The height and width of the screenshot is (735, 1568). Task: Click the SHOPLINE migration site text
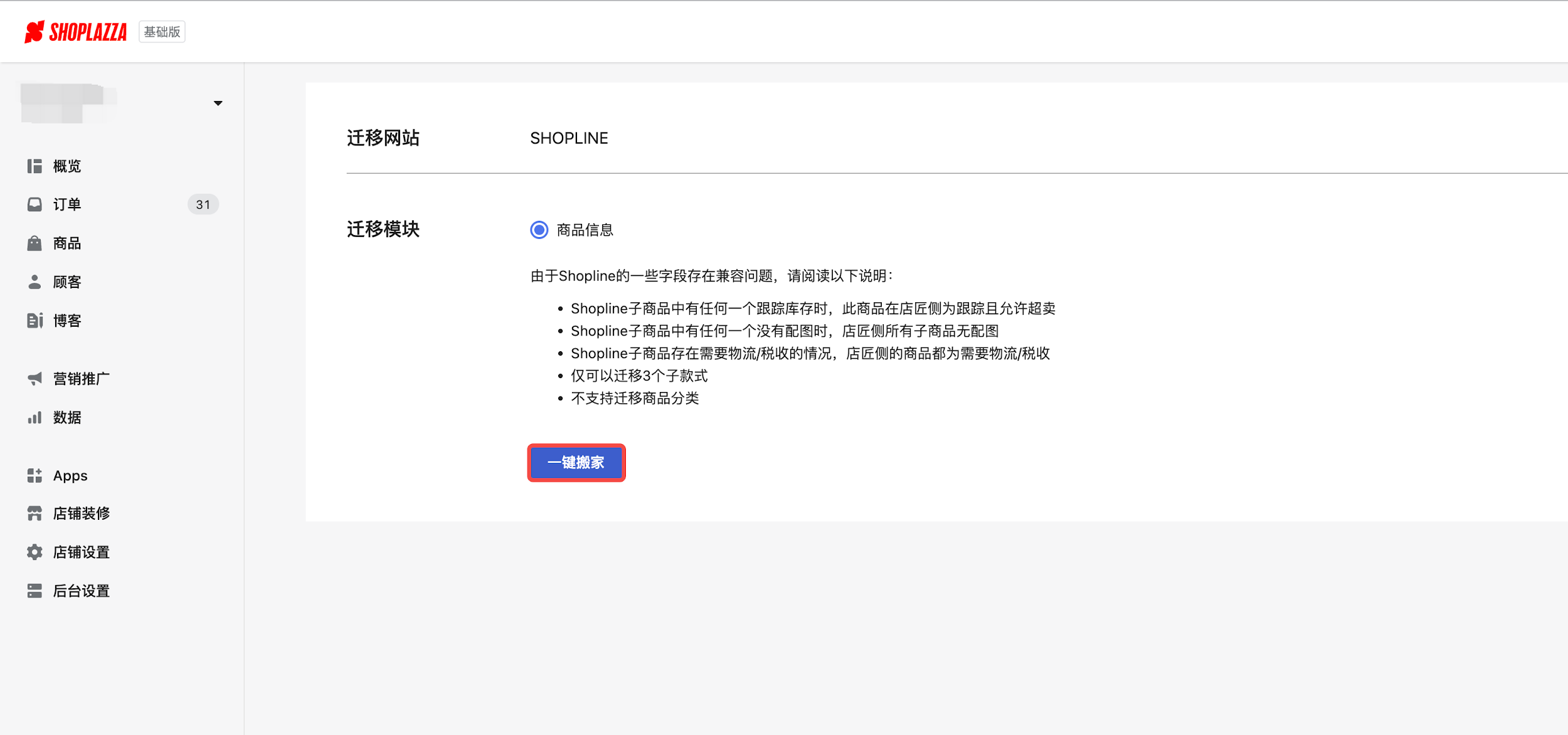(x=569, y=138)
